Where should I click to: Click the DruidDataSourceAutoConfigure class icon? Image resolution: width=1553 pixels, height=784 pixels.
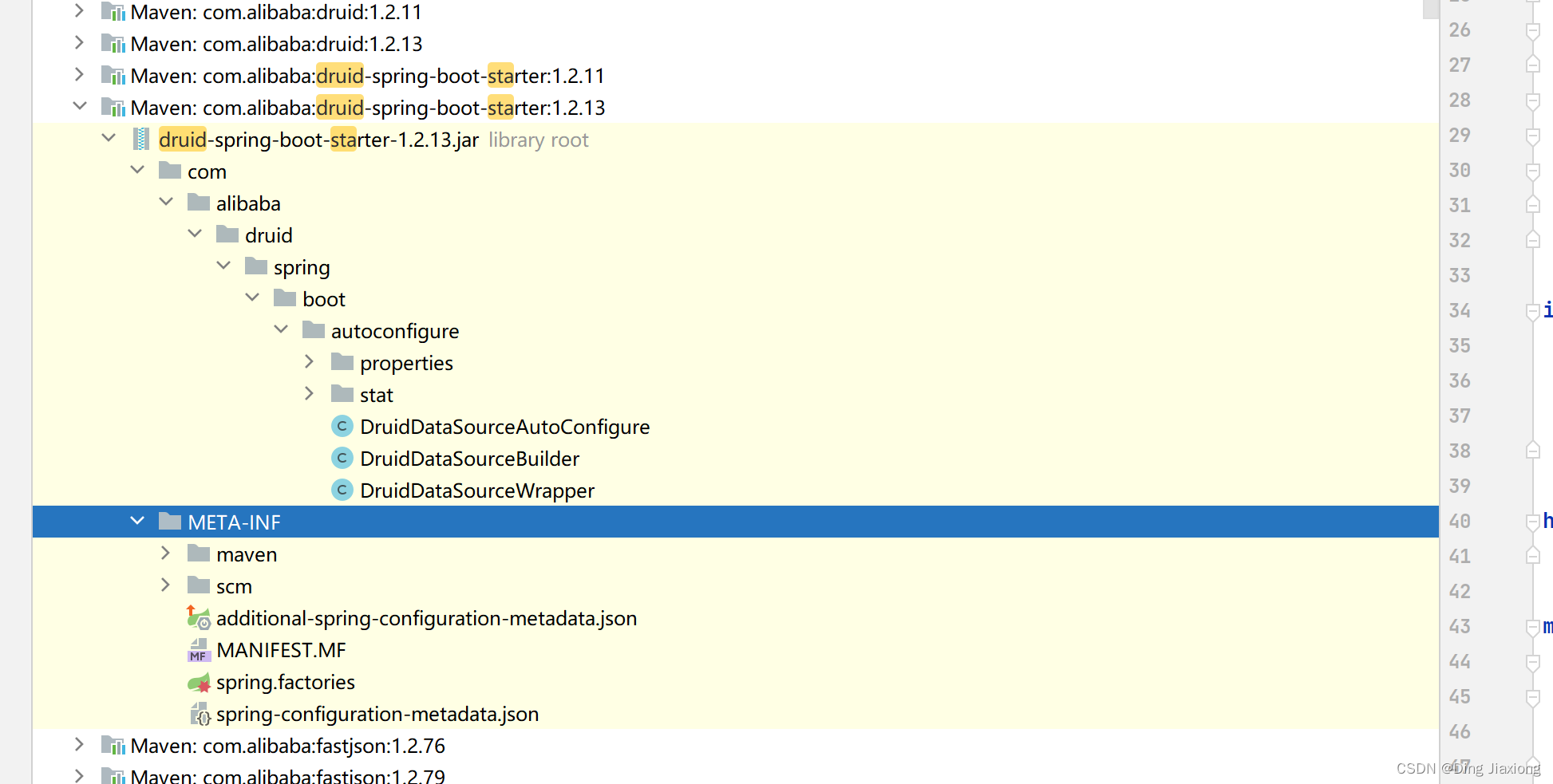[342, 427]
